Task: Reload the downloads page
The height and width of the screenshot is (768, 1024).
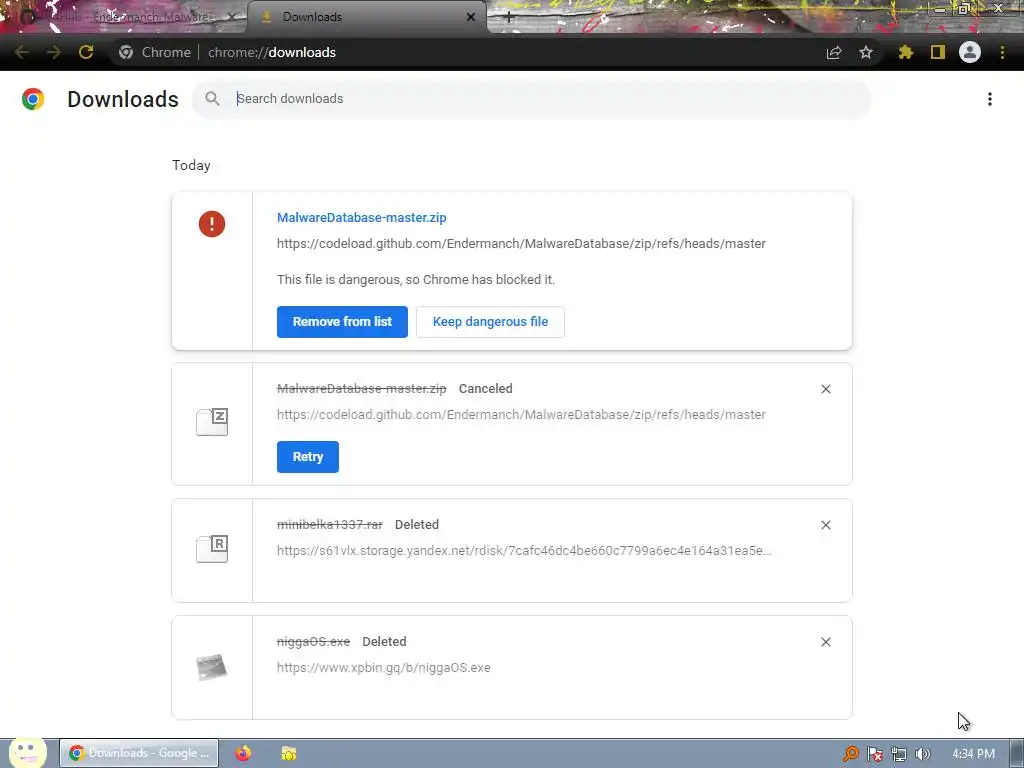Action: click(x=86, y=52)
